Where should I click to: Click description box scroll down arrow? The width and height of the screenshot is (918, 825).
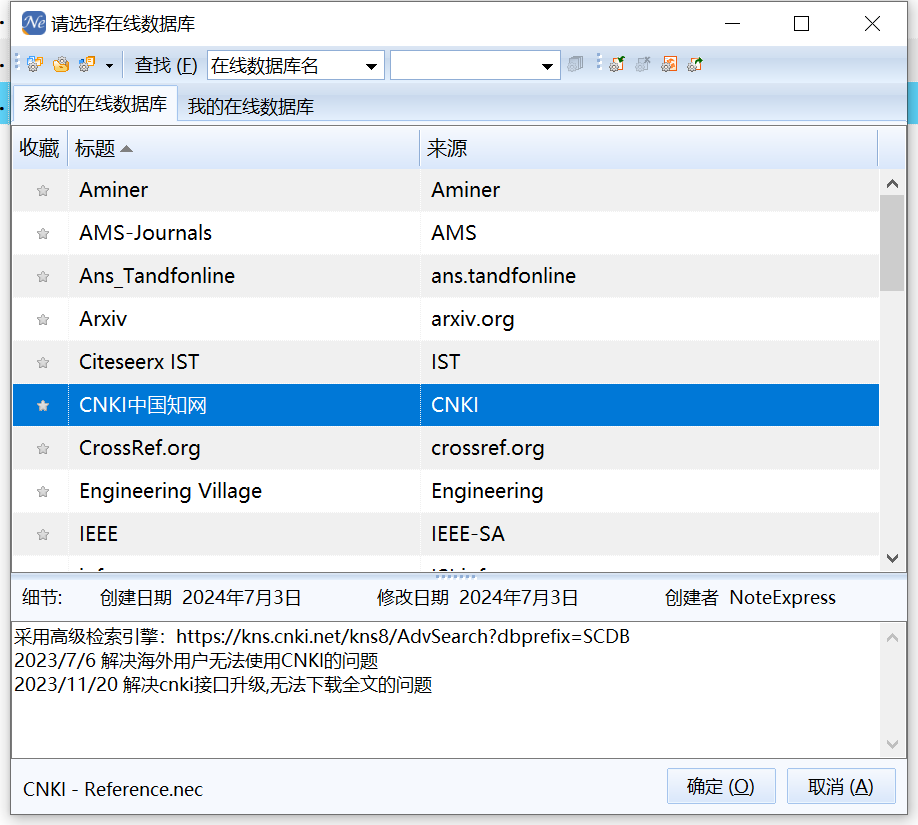[x=892, y=744]
